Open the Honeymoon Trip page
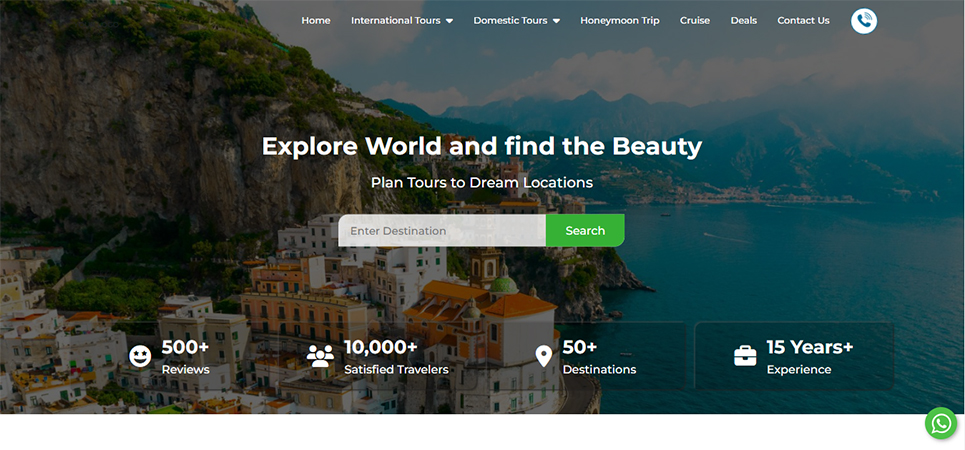This screenshot has height=450, width=965. click(x=619, y=20)
